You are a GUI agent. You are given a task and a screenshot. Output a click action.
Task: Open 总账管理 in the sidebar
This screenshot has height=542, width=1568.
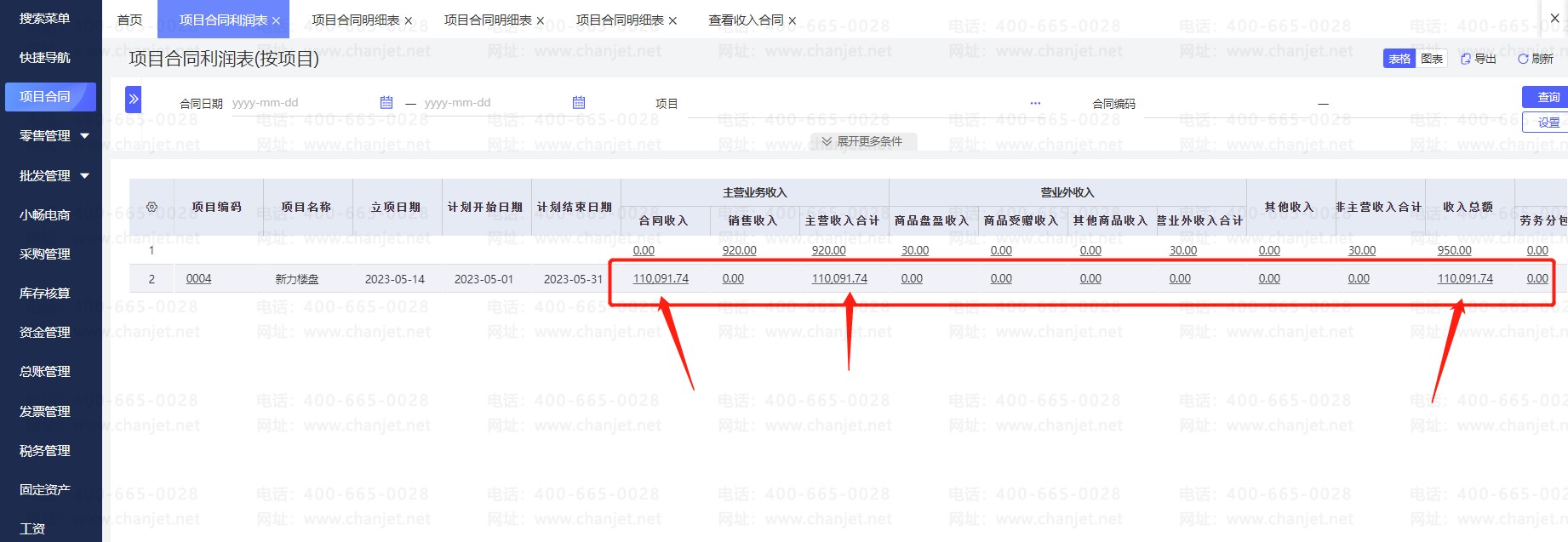tap(45, 371)
